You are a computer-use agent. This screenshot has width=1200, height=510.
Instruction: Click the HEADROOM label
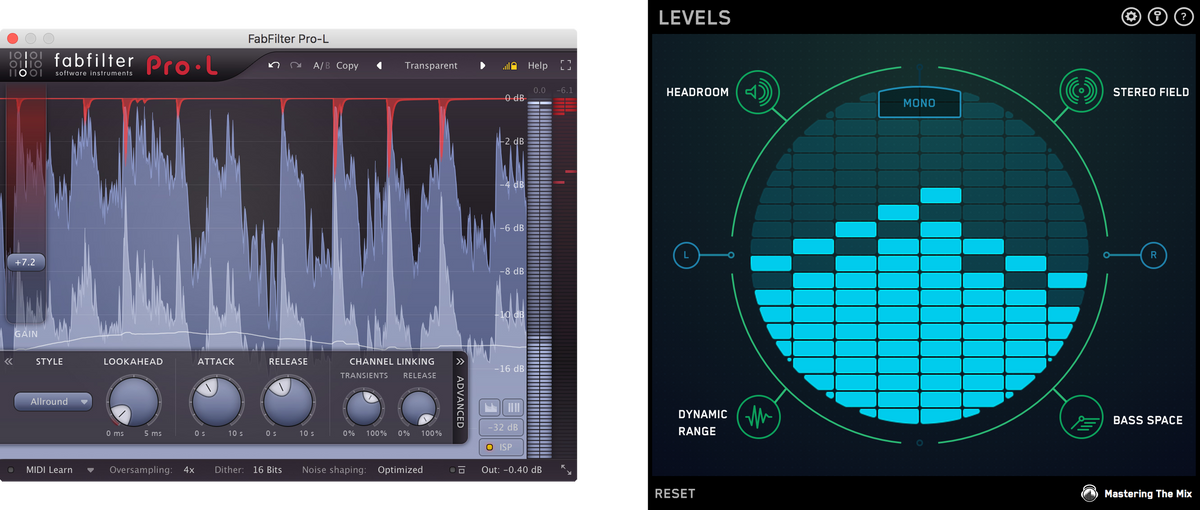(697, 92)
